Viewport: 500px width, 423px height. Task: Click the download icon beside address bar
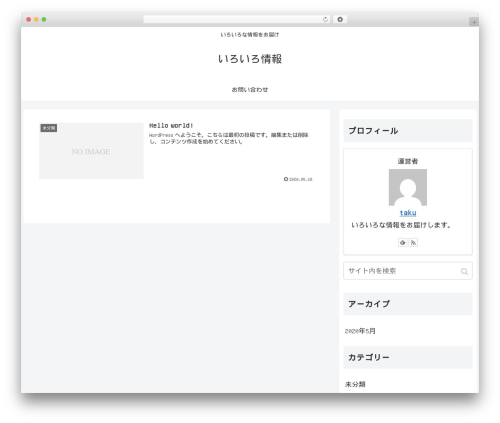340,19
